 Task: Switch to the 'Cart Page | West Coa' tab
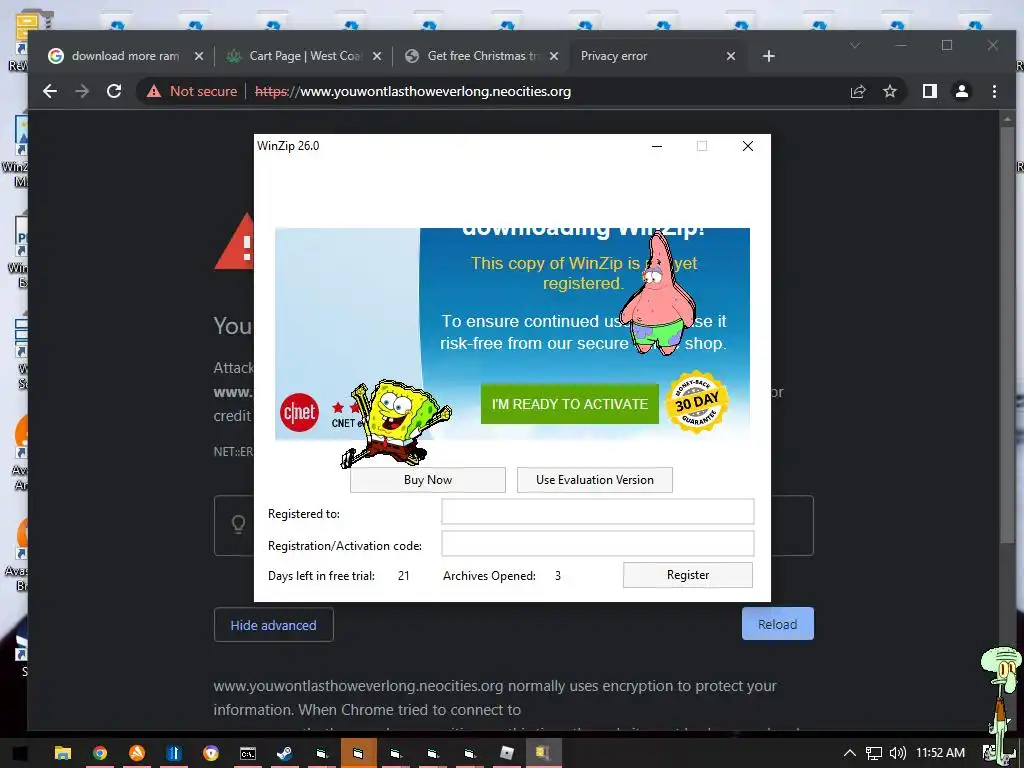coord(305,56)
